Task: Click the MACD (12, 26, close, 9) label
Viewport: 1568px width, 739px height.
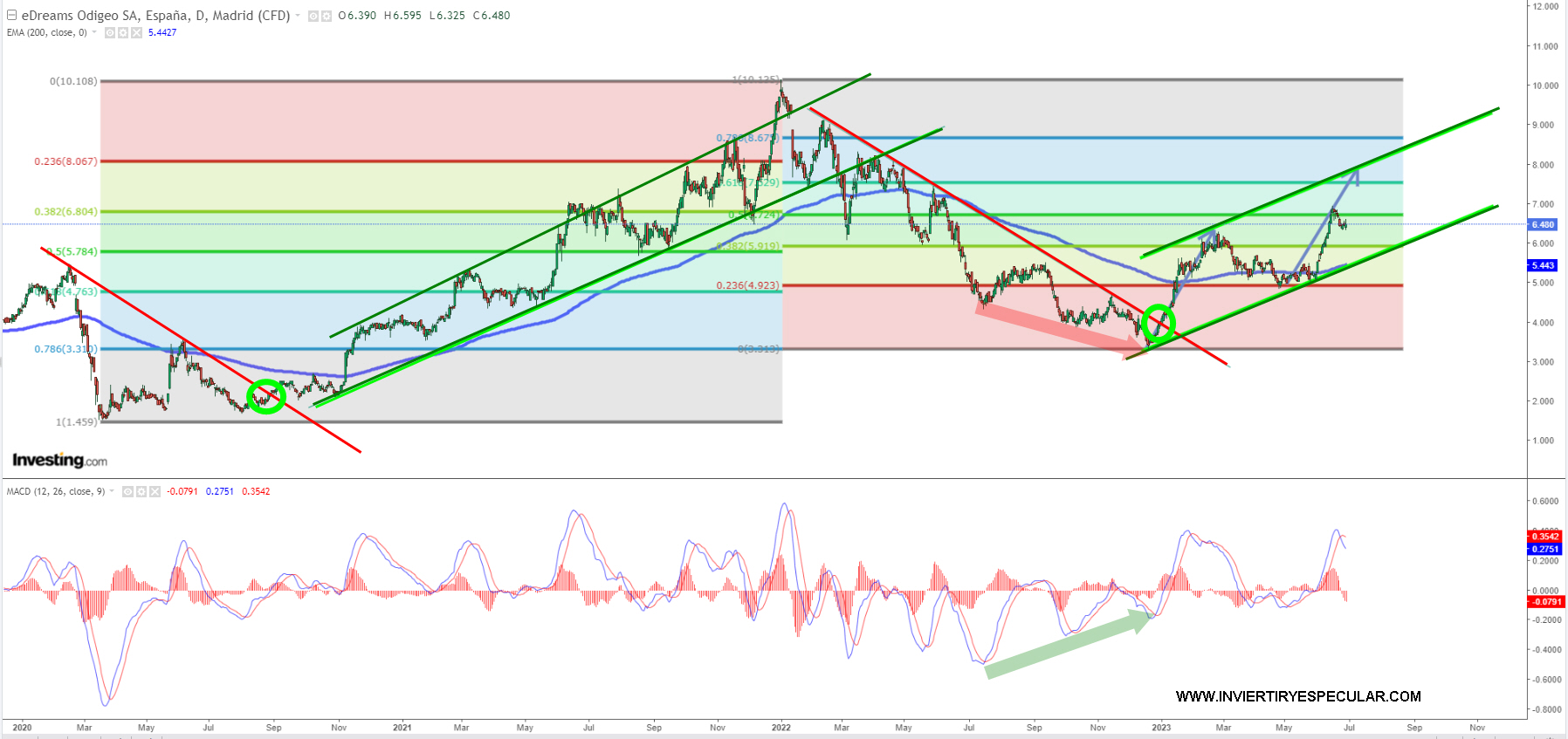Action: coord(56,491)
